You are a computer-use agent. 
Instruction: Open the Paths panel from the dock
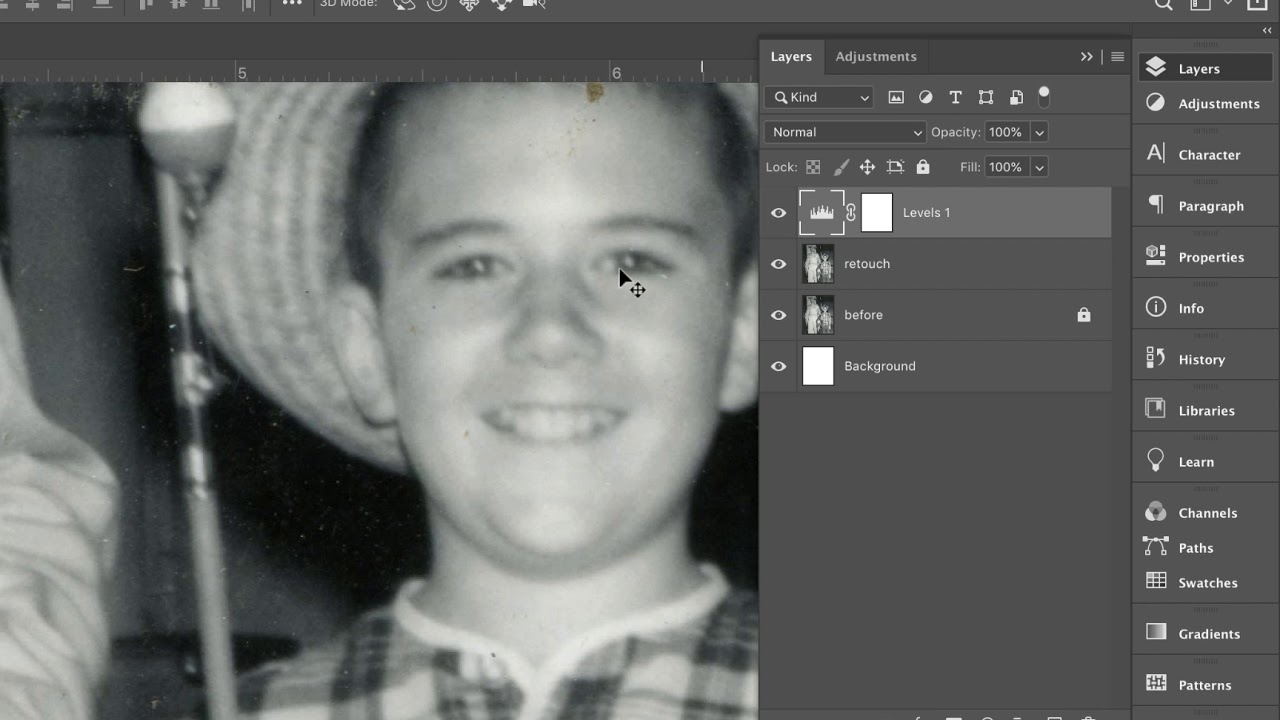click(1205, 547)
